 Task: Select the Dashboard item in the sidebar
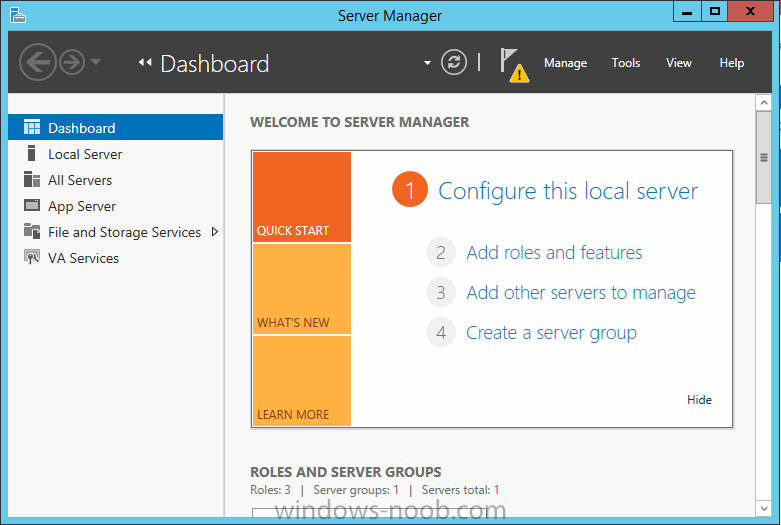point(116,128)
